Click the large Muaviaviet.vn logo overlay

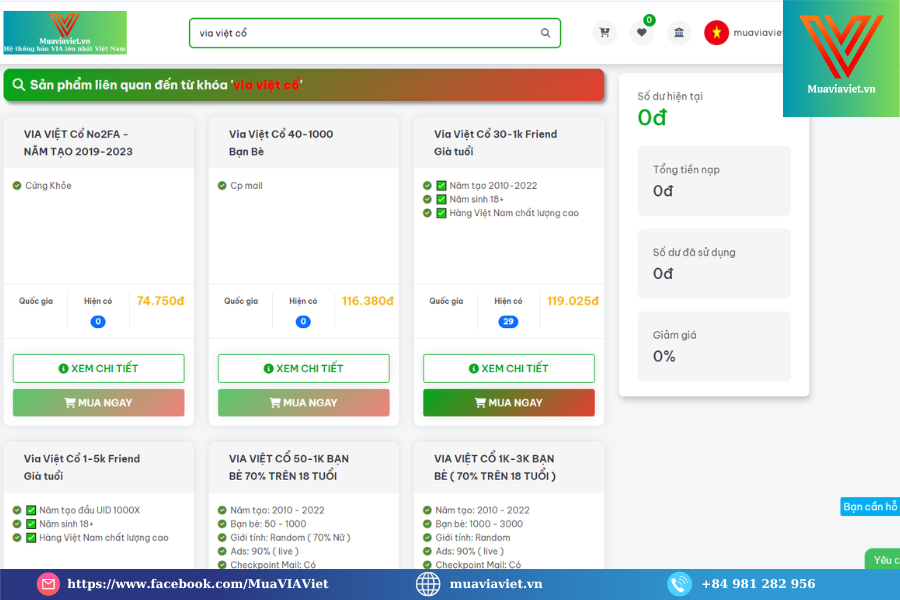pos(841,58)
